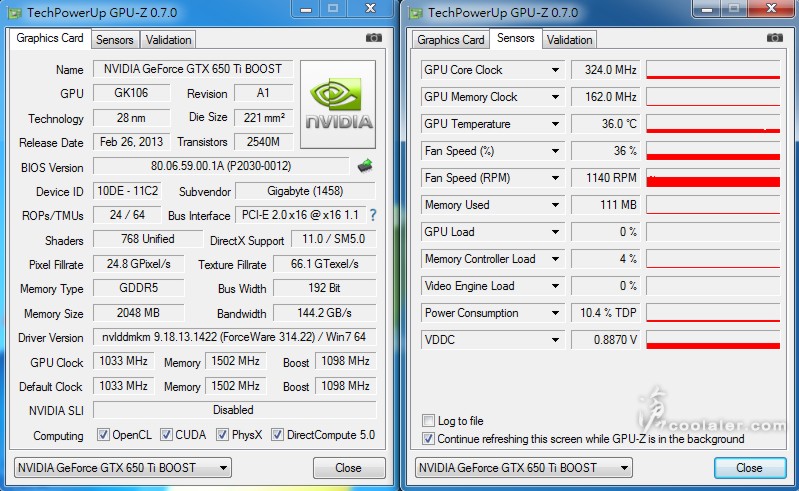Click the VDDC history graph
Viewport: 799px width, 491px height.
[713, 340]
